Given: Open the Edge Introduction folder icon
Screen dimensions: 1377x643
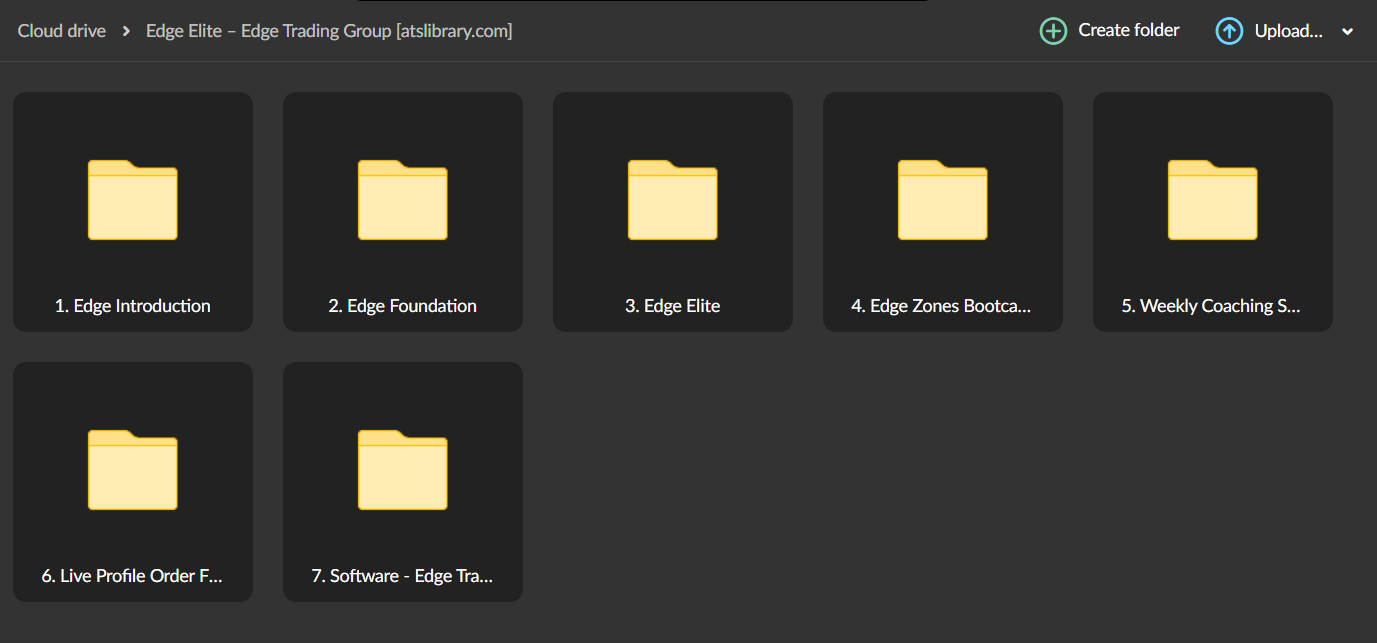Looking at the screenshot, I should pos(133,200).
